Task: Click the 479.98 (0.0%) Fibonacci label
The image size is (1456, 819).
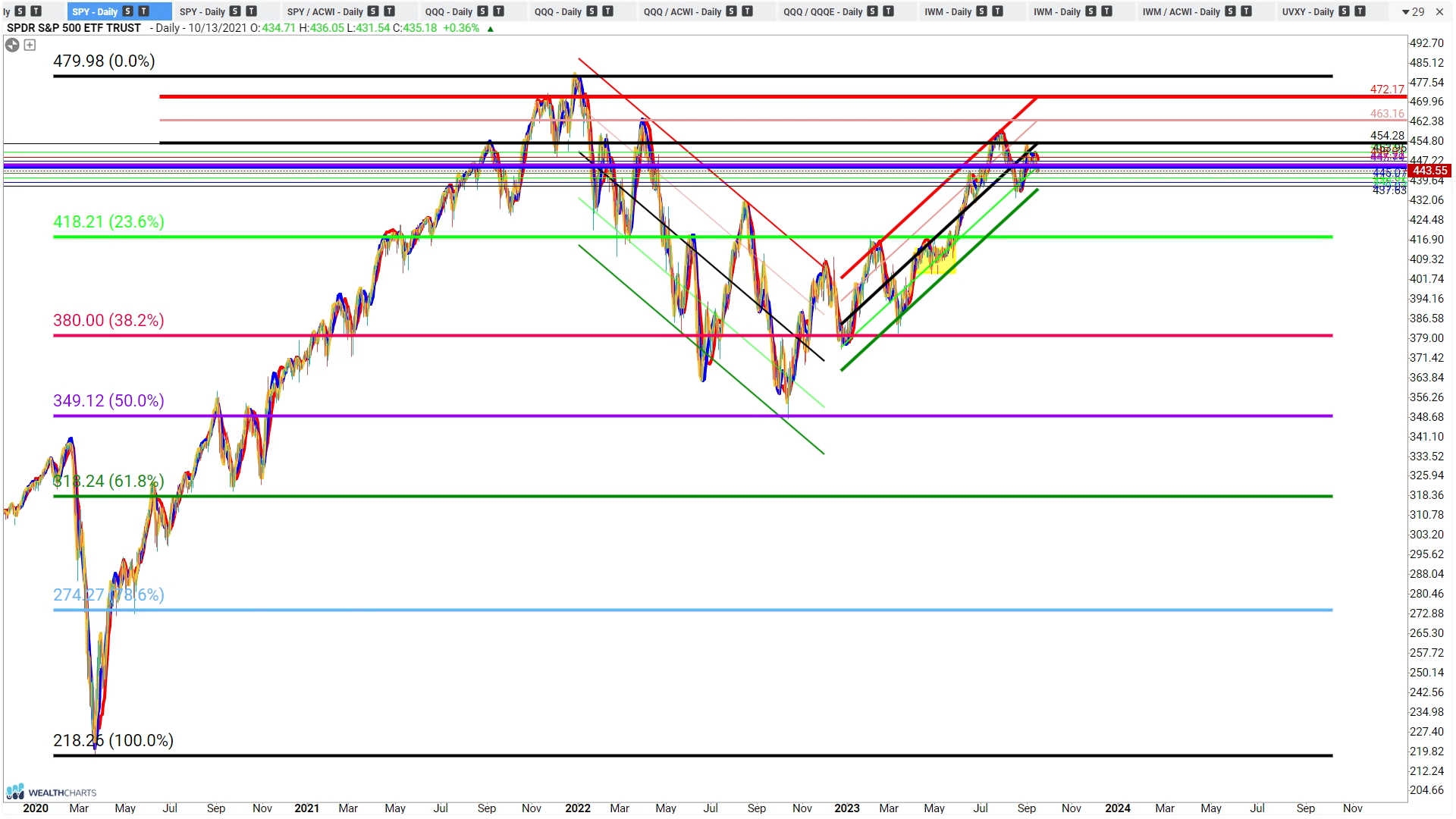Action: [x=104, y=61]
